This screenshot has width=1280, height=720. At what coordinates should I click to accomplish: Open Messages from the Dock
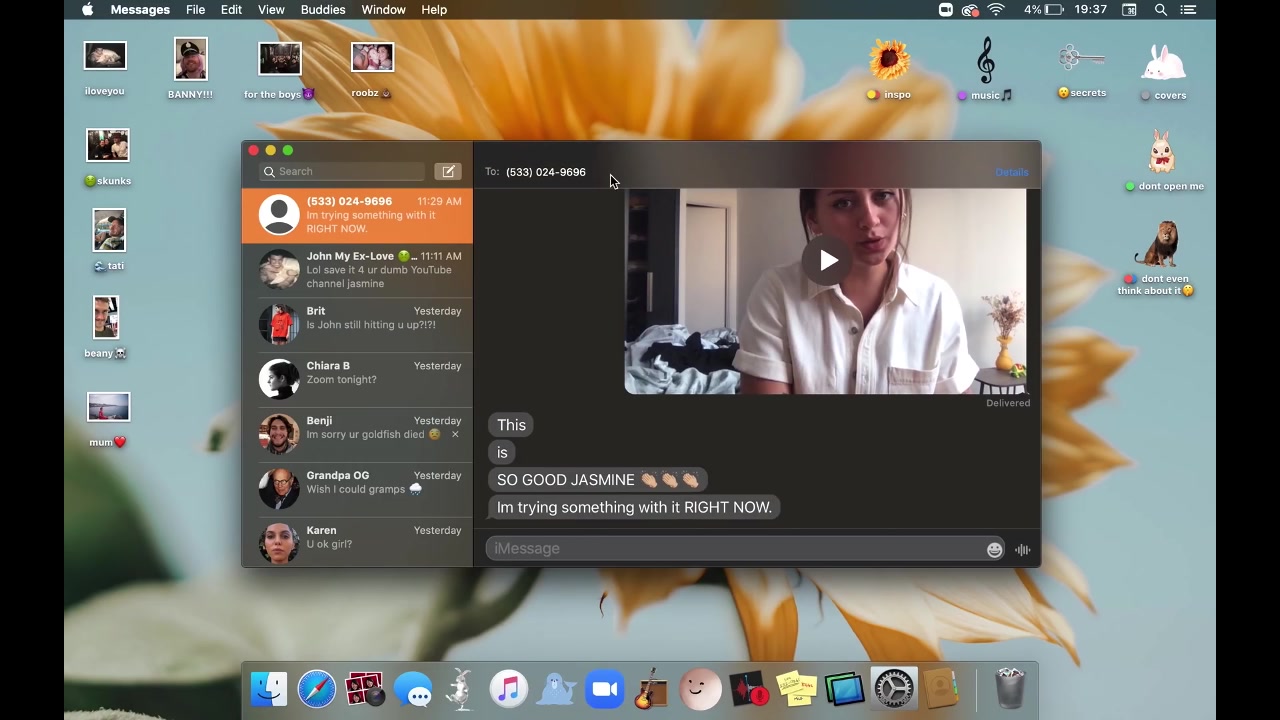[413, 689]
